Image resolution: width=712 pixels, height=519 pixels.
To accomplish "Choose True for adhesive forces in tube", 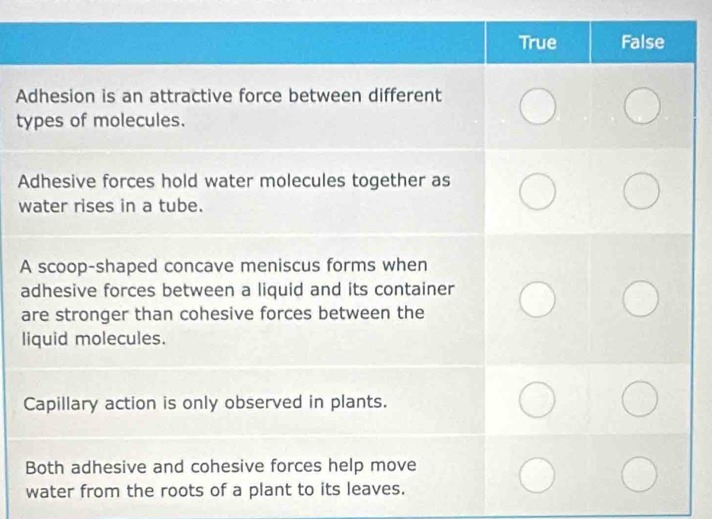I will click(x=538, y=192).
